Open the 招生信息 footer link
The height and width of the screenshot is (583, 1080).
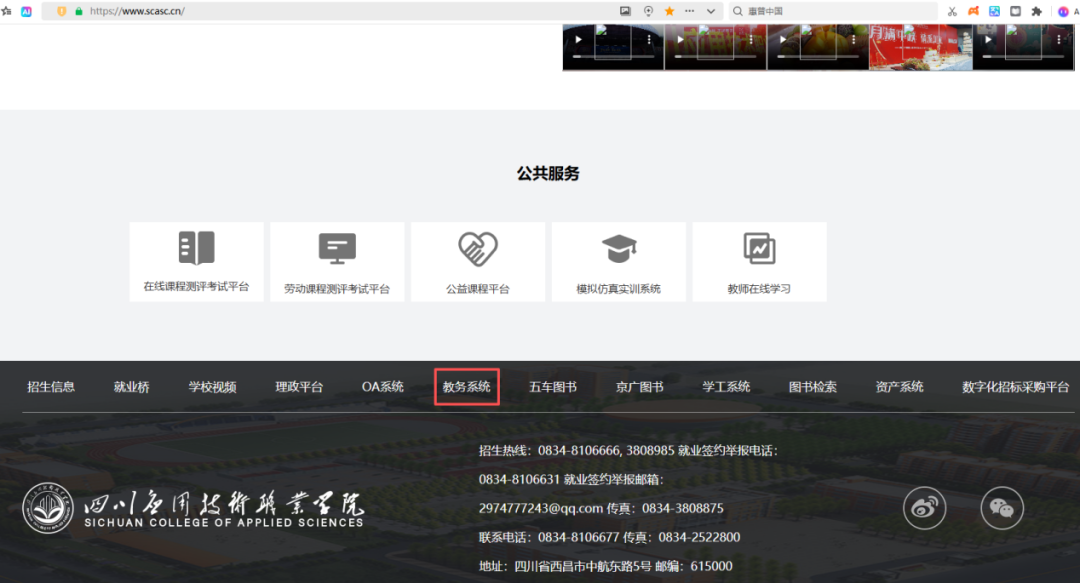51,387
